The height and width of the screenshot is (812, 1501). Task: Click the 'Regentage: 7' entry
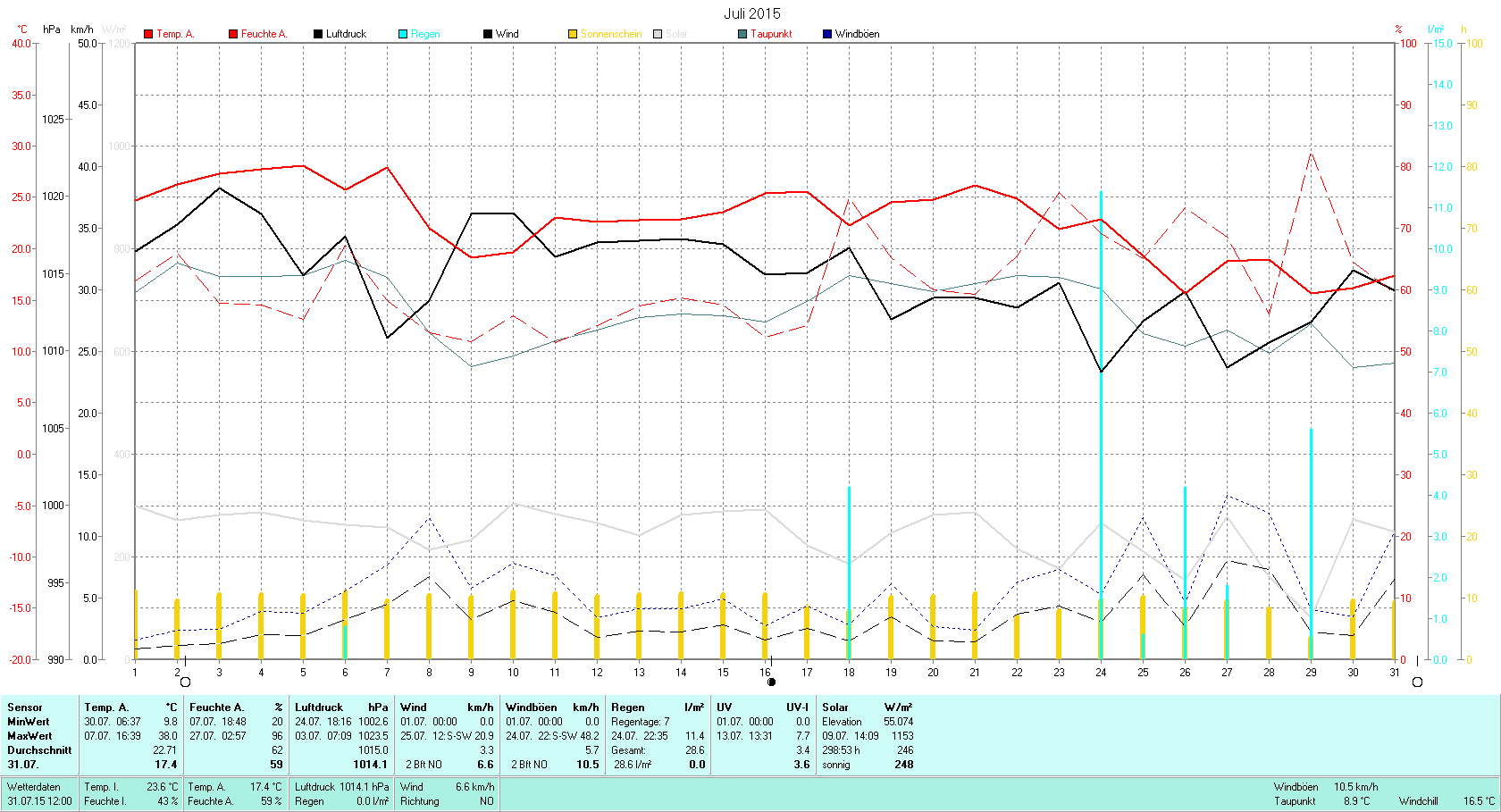640,722
